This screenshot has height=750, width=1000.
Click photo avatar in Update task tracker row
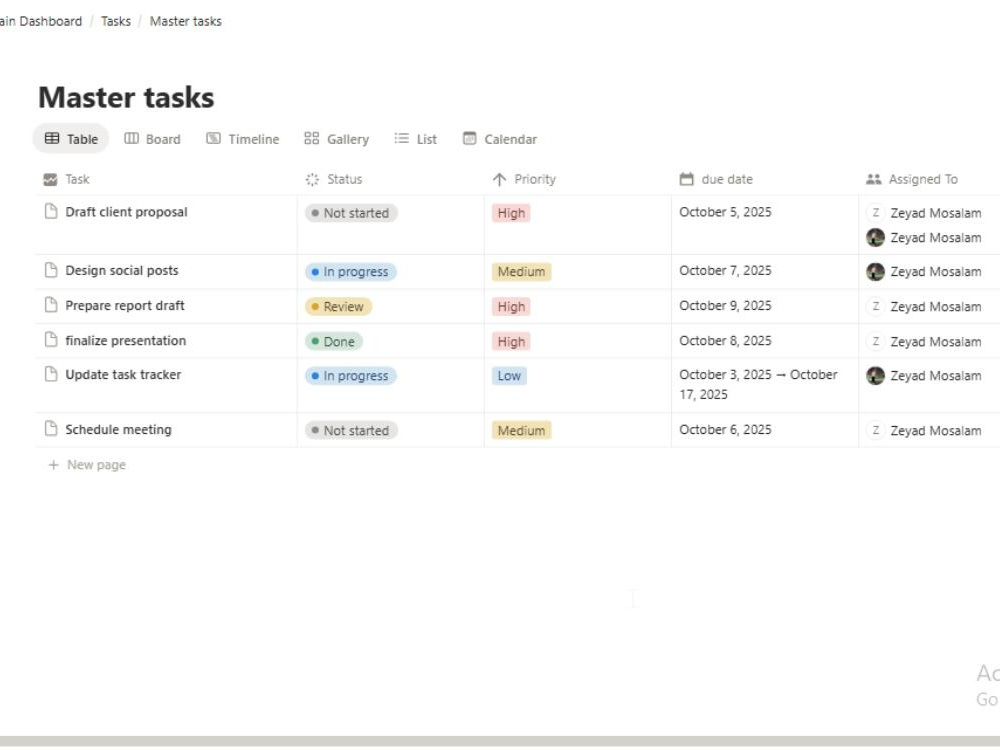(876, 376)
